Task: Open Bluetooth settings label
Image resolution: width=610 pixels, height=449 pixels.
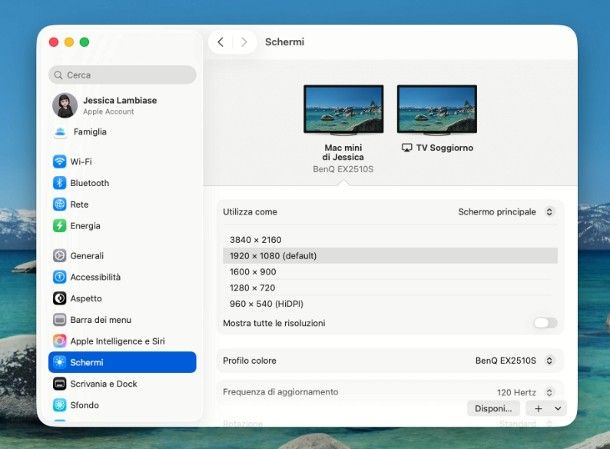Action: [89, 183]
